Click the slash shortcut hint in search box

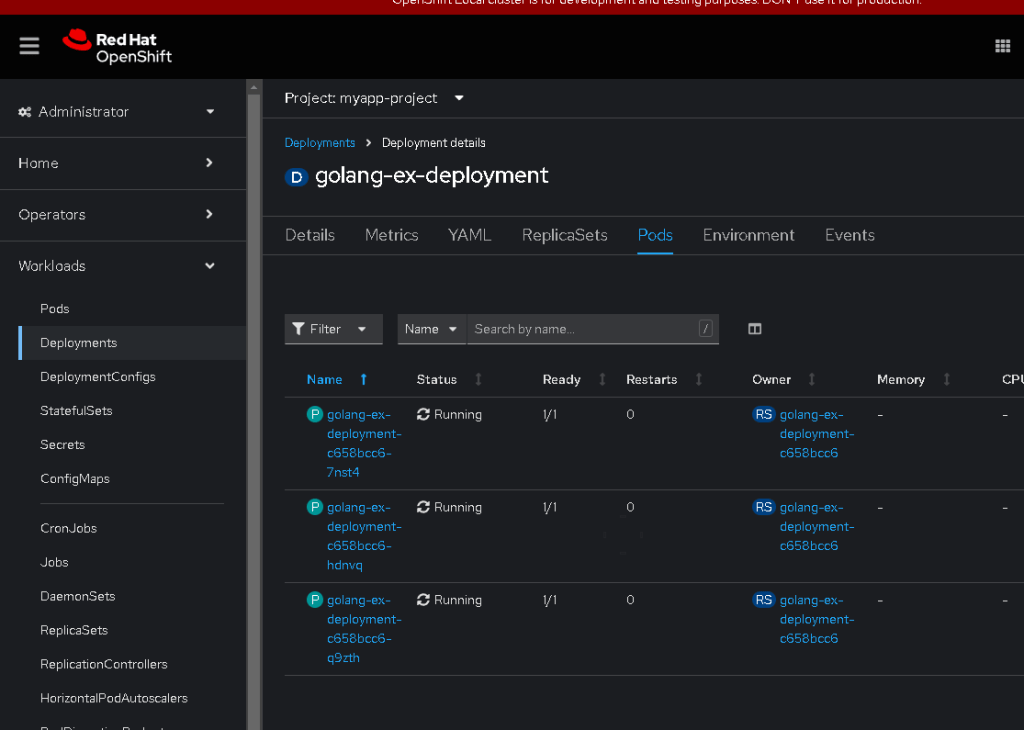tap(705, 328)
